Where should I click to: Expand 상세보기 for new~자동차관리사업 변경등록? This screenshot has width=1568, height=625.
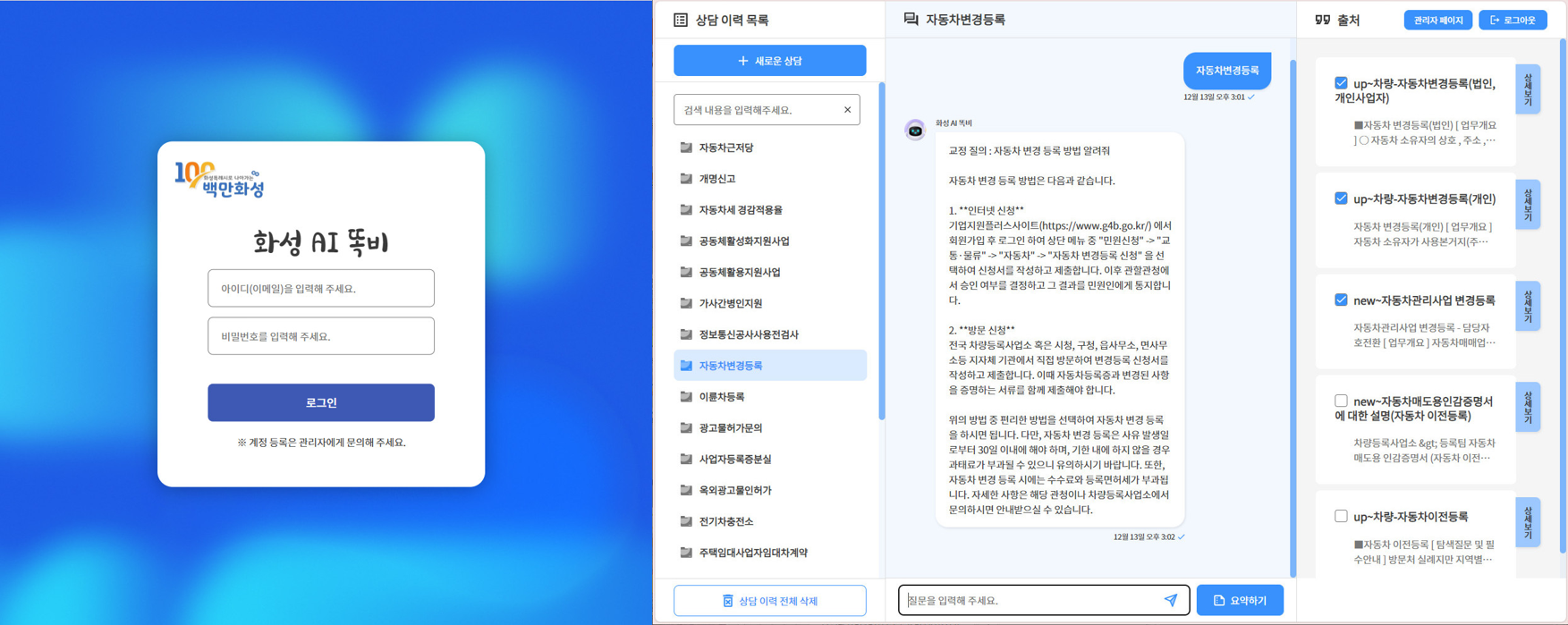(x=1528, y=307)
